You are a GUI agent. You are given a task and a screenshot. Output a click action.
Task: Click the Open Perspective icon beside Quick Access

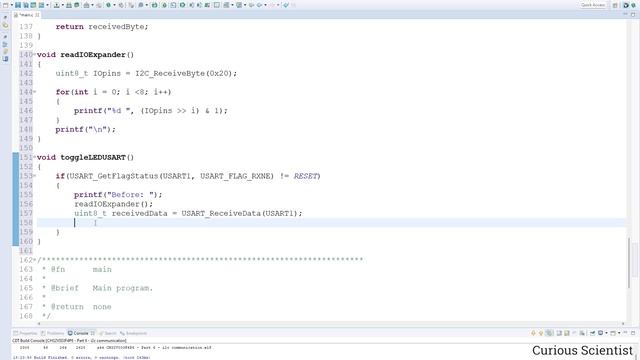click(615, 5)
